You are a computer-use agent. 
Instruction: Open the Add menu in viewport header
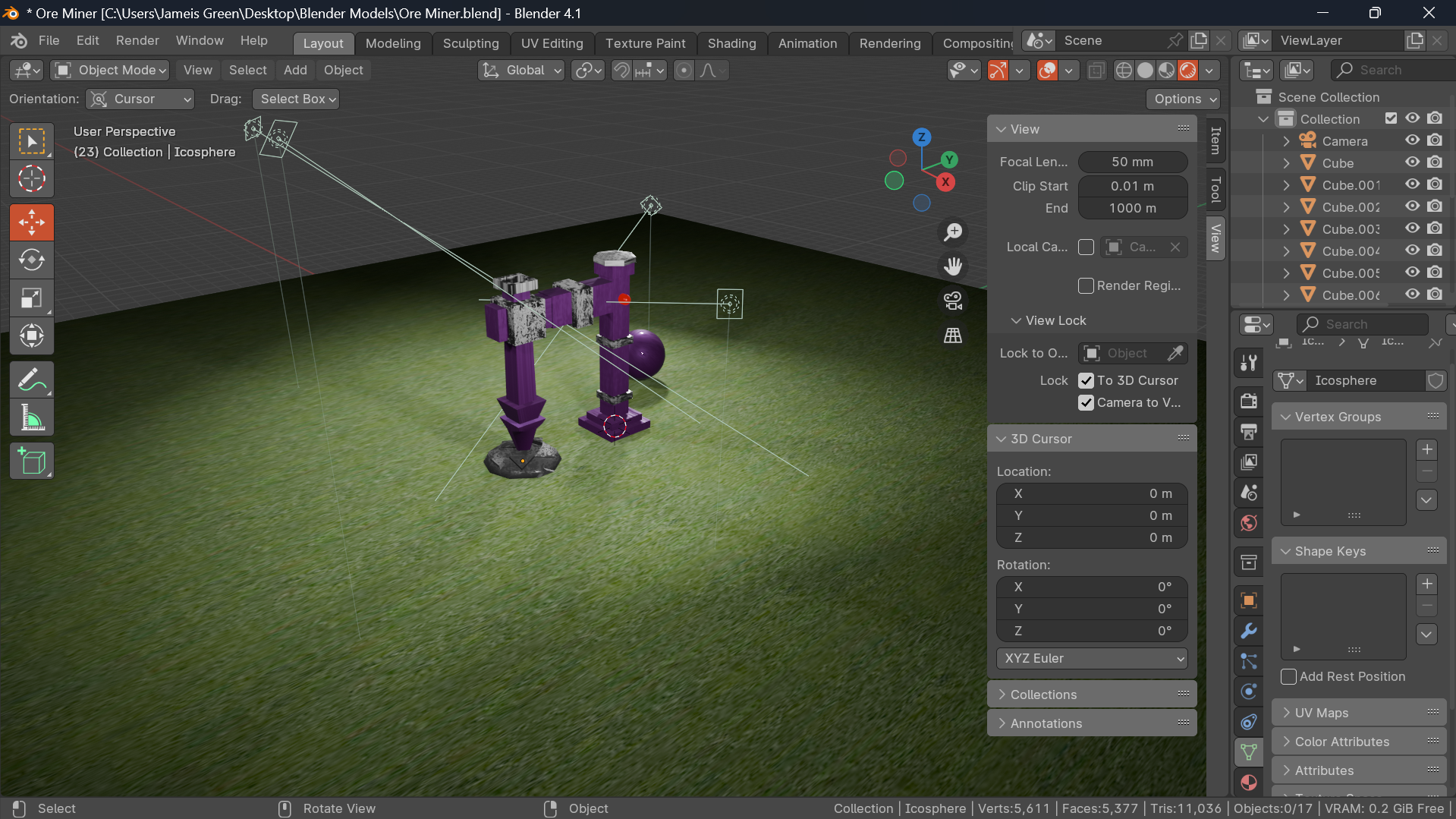point(295,71)
